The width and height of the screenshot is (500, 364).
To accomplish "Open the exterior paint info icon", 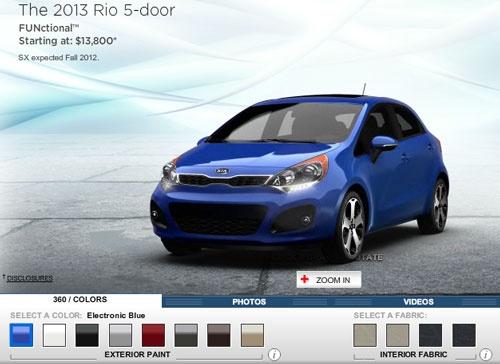I will click(x=274, y=354).
